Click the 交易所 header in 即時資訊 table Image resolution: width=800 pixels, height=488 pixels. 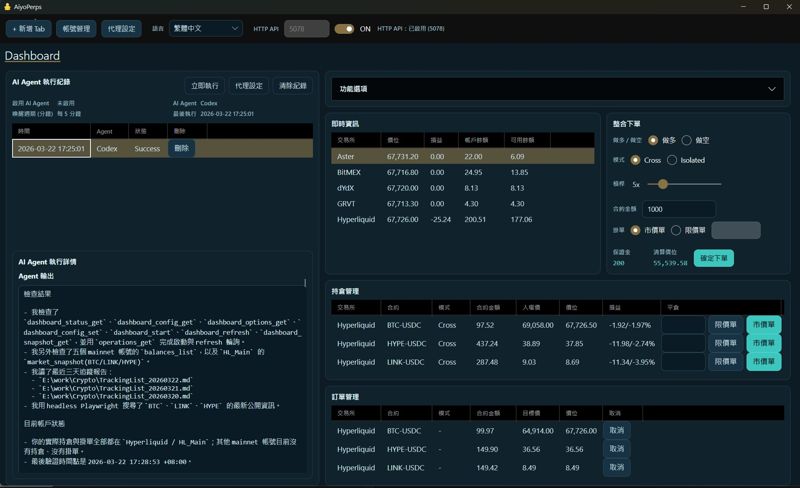[x=346, y=140]
